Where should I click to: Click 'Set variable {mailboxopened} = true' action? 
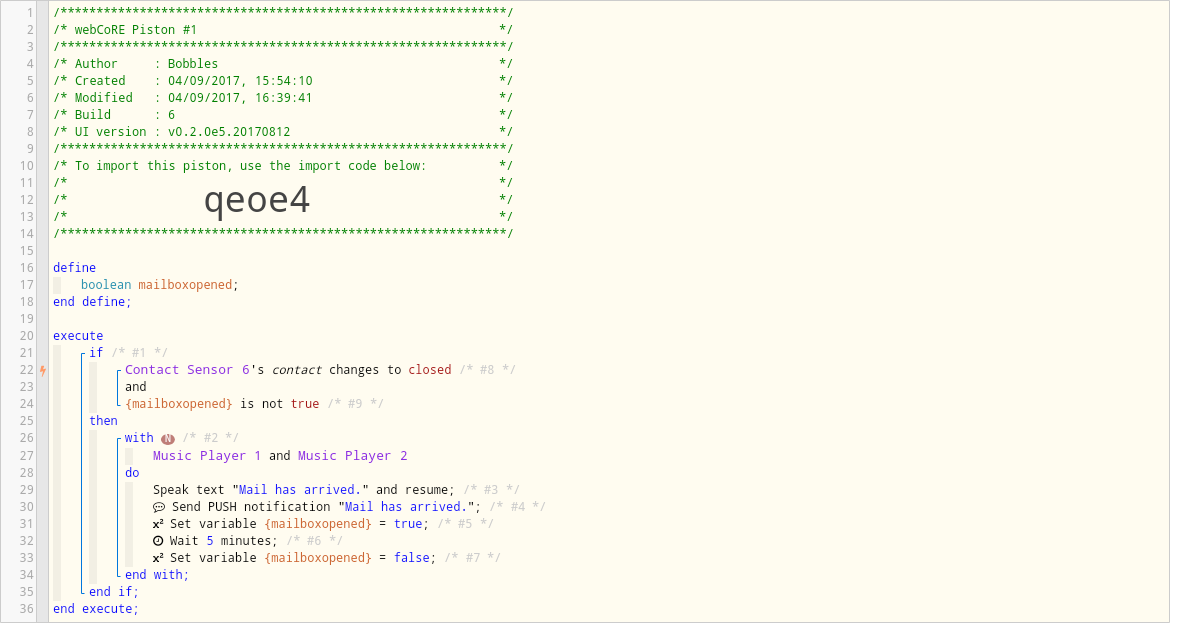pos(291,524)
